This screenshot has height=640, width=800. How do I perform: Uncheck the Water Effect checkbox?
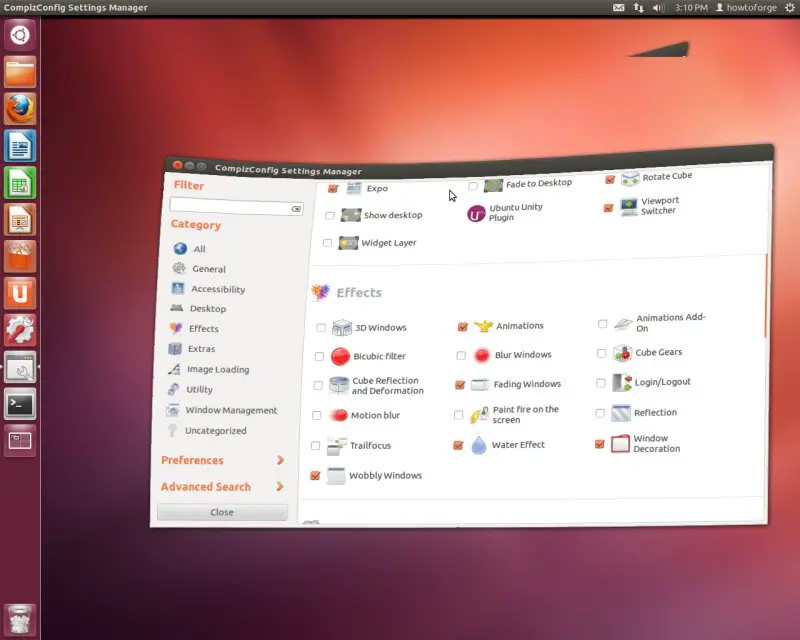tap(458, 446)
